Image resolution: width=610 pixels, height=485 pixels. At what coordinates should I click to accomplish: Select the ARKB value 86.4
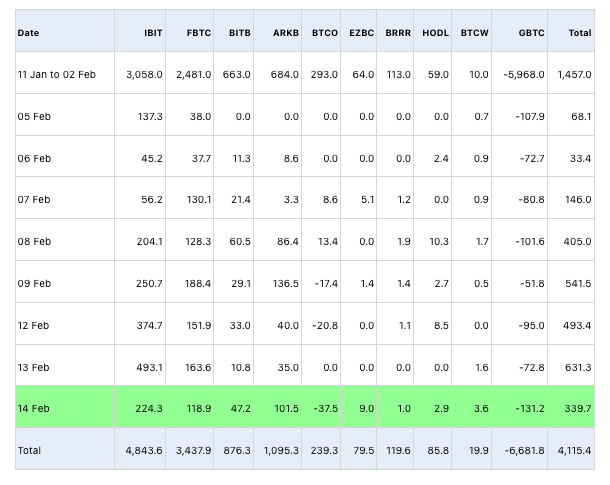click(x=287, y=242)
